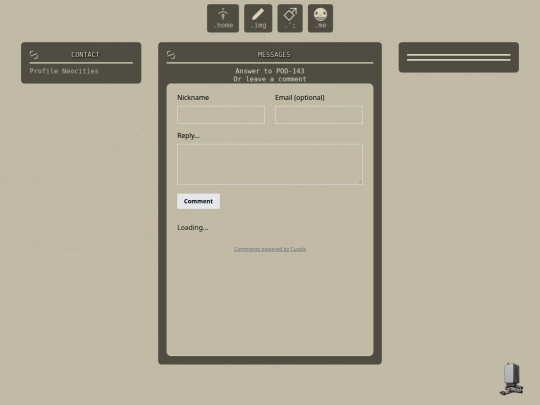
Task: Click the Email (optional) label
Action: (x=300, y=97)
